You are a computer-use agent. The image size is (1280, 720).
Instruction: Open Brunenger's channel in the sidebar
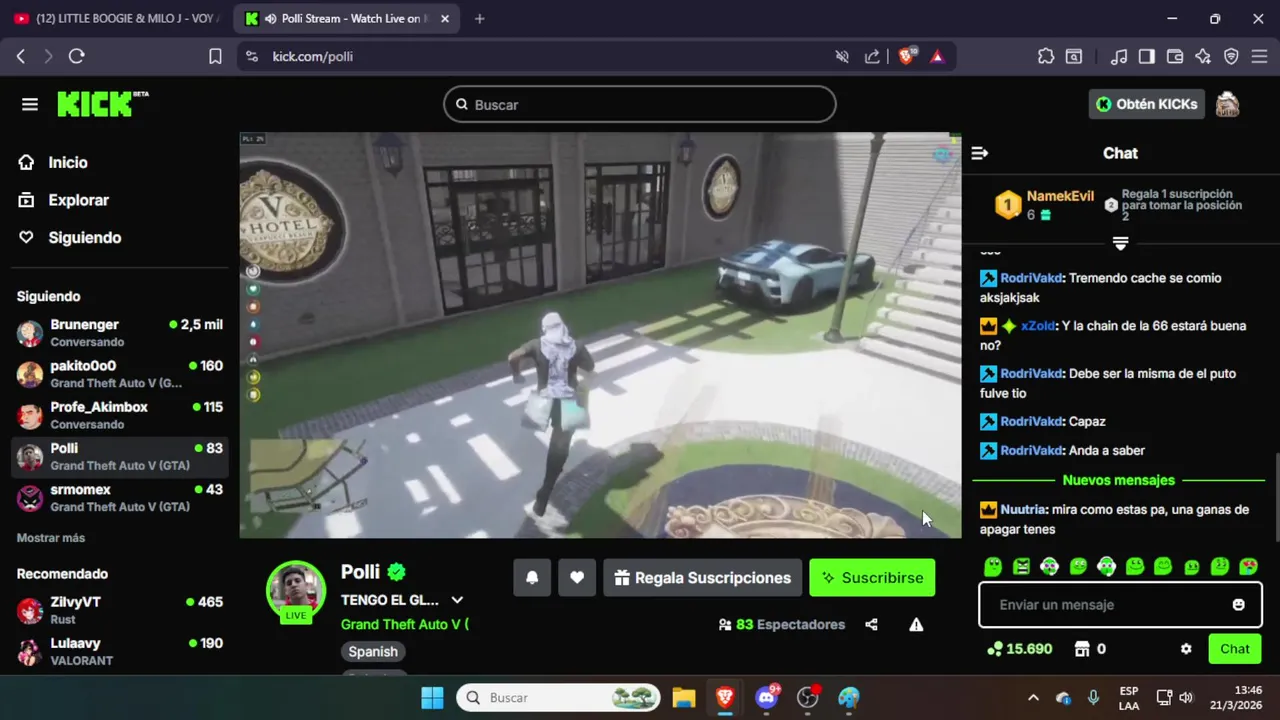click(x=120, y=333)
